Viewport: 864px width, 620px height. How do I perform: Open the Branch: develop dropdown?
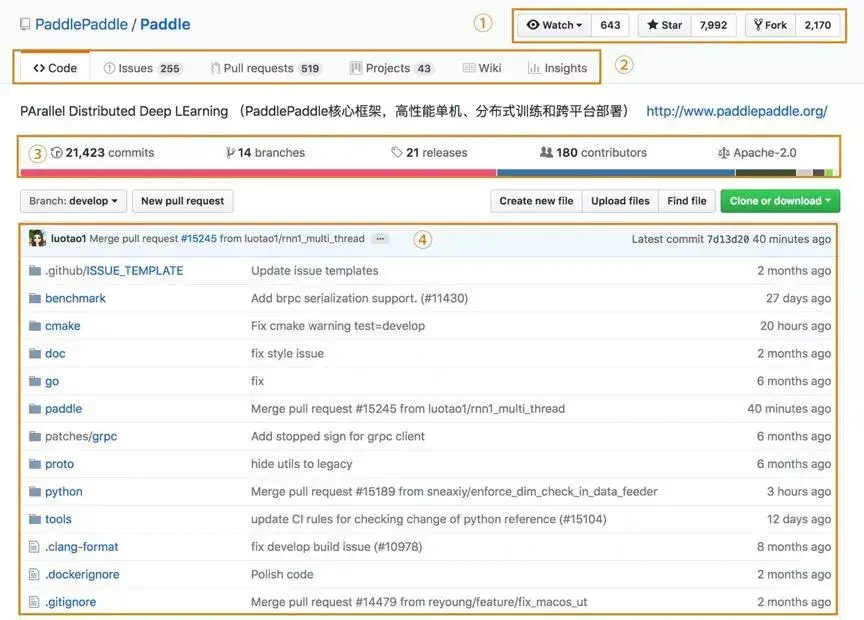(x=72, y=200)
